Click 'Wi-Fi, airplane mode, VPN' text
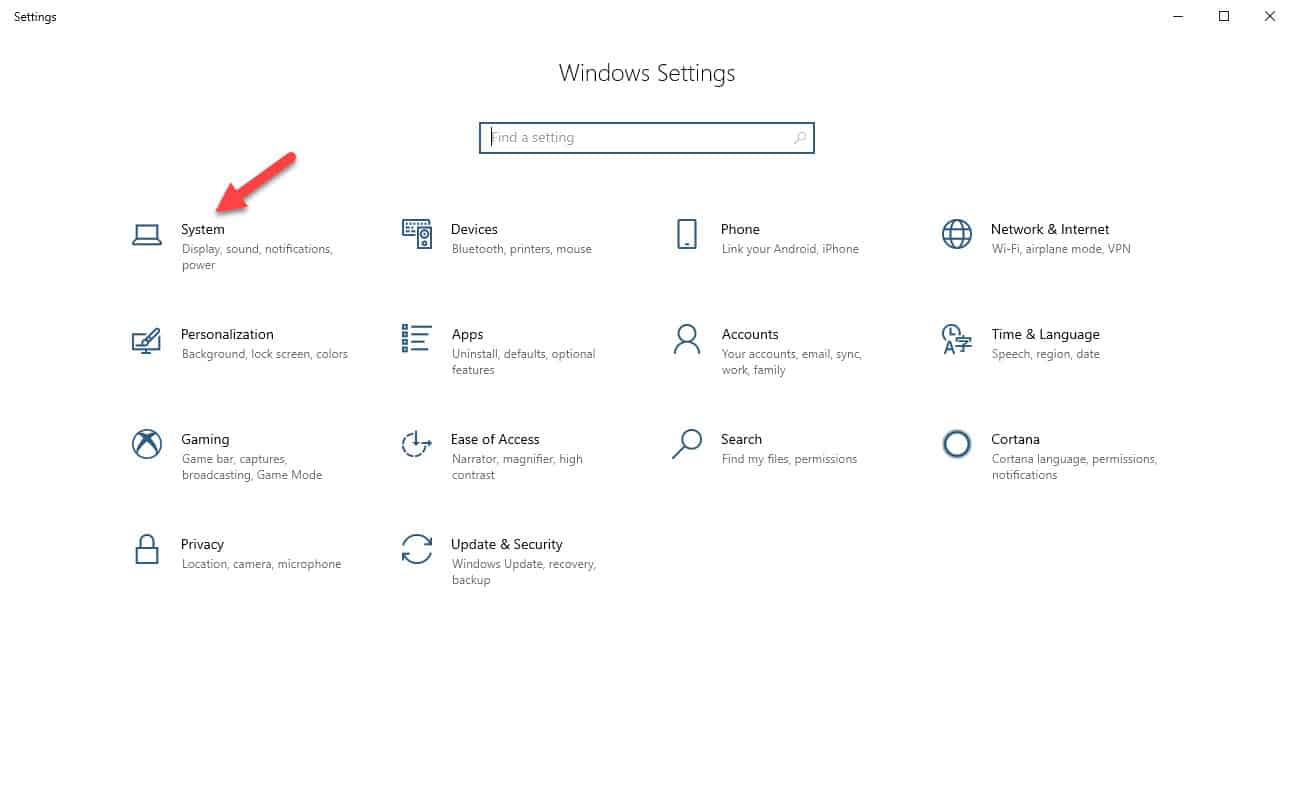The image size is (1293, 797). [x=1061, y=249]
